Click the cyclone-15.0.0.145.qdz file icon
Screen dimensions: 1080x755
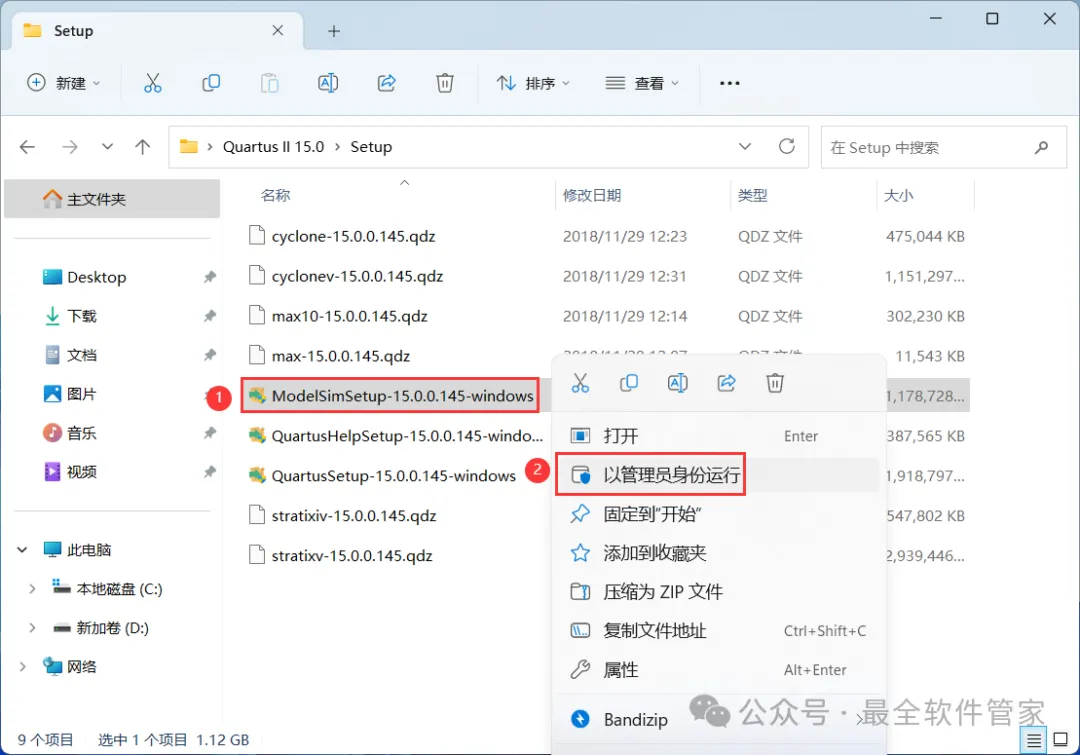click(257, 236)
